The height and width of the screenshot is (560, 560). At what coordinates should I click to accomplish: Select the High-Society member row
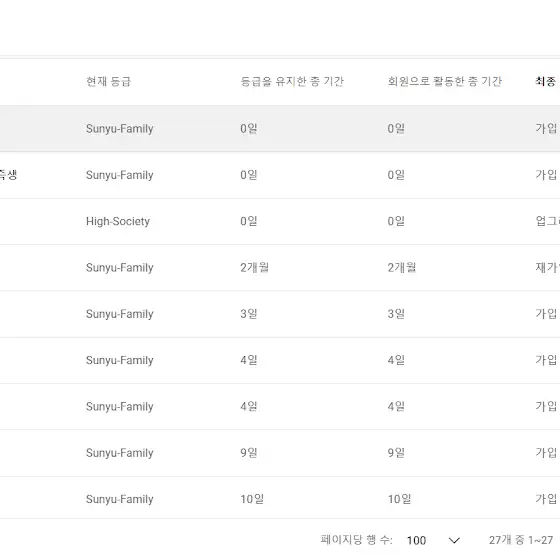point(280,221)
